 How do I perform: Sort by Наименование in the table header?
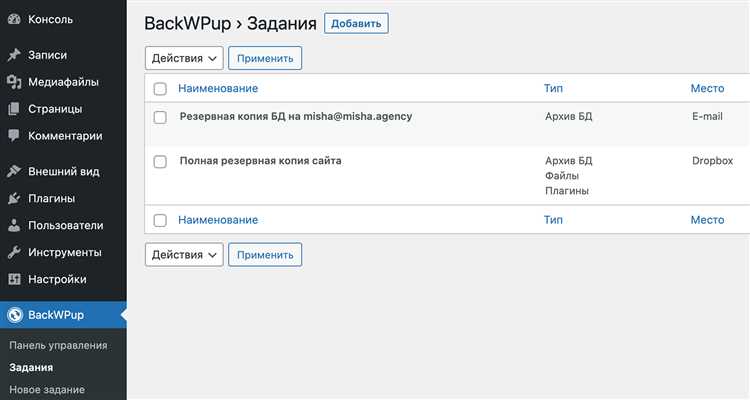(x=218, y=89)
